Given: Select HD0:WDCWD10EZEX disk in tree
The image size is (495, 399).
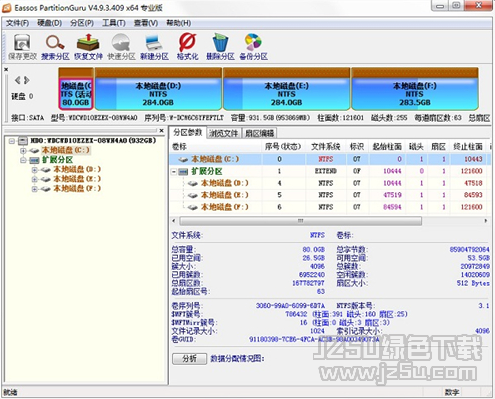Looking at the screenshot, I should click(93, 141).
